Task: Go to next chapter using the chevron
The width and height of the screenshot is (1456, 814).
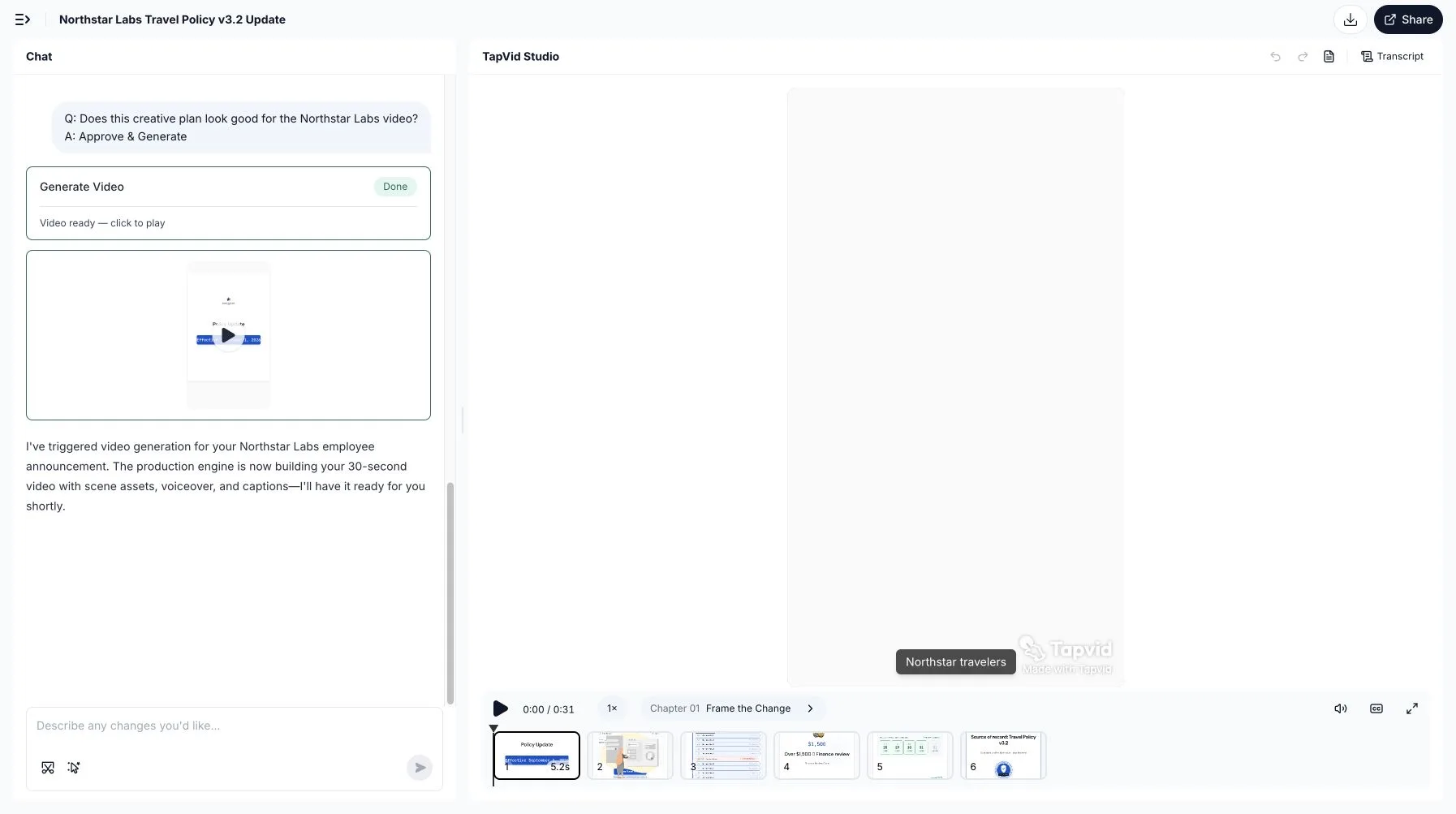Action: pyautogui.click(x=810, y=708)
